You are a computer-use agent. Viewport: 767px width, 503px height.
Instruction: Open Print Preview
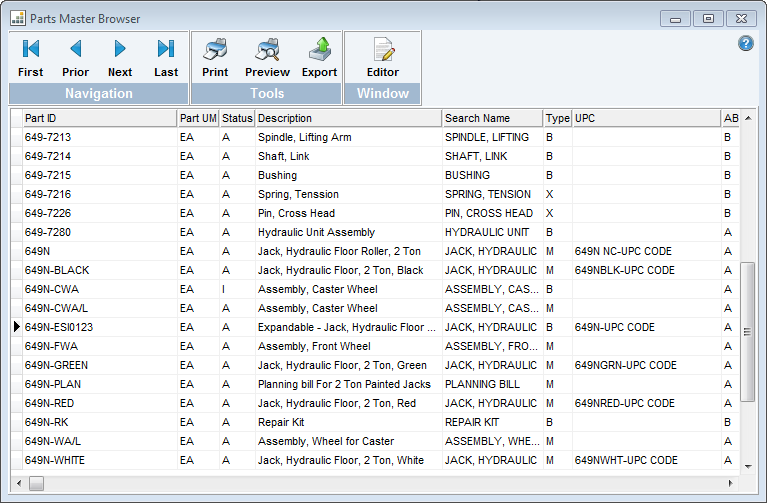point(267,58)
